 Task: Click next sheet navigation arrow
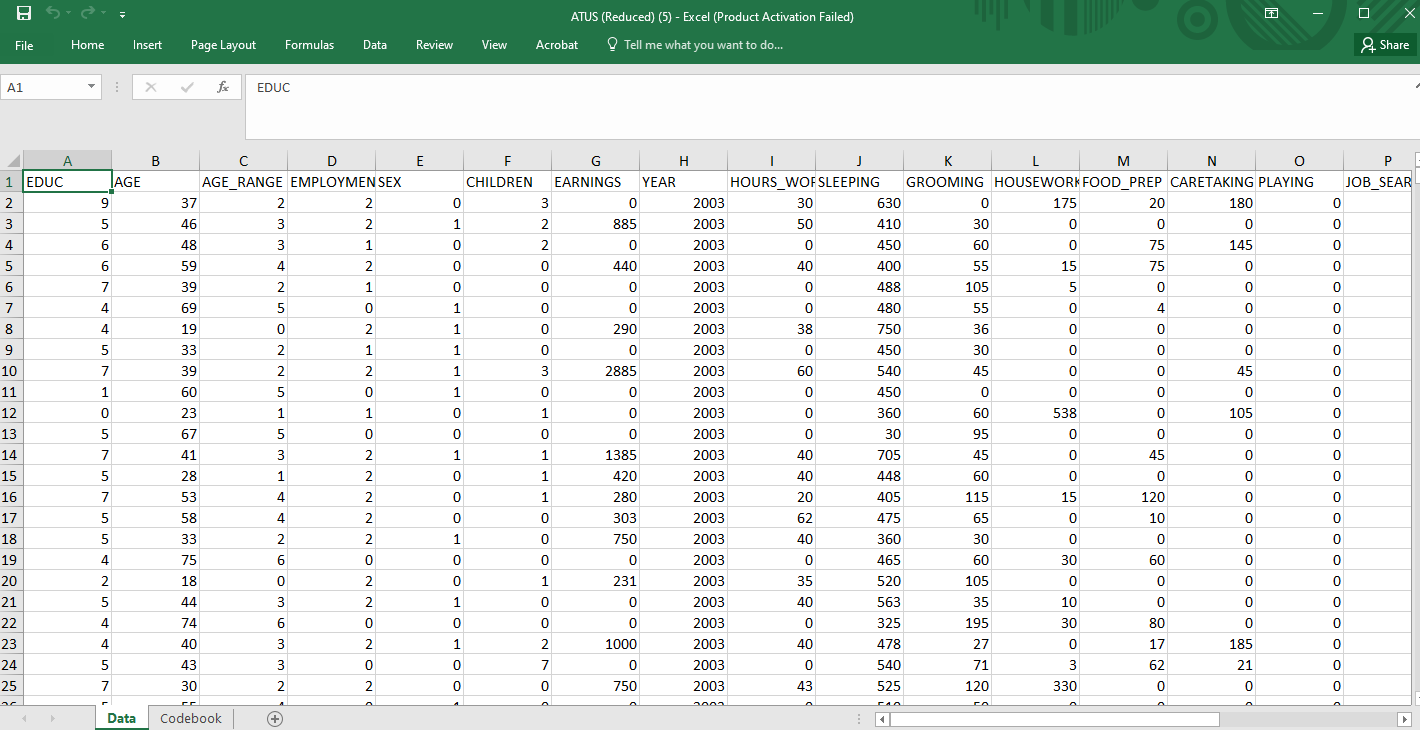coord(52,719)
